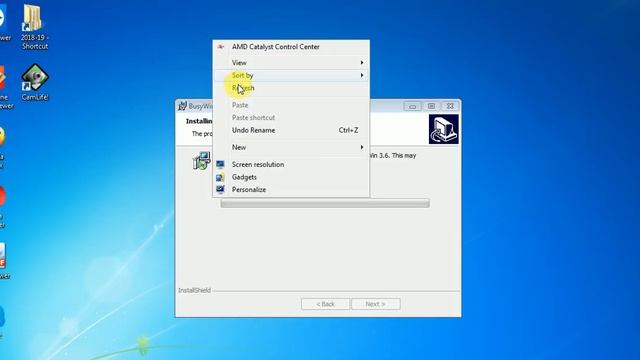Expand the New submenu
The width and height of the screenshot is (640, 360).
coord(291,147)
